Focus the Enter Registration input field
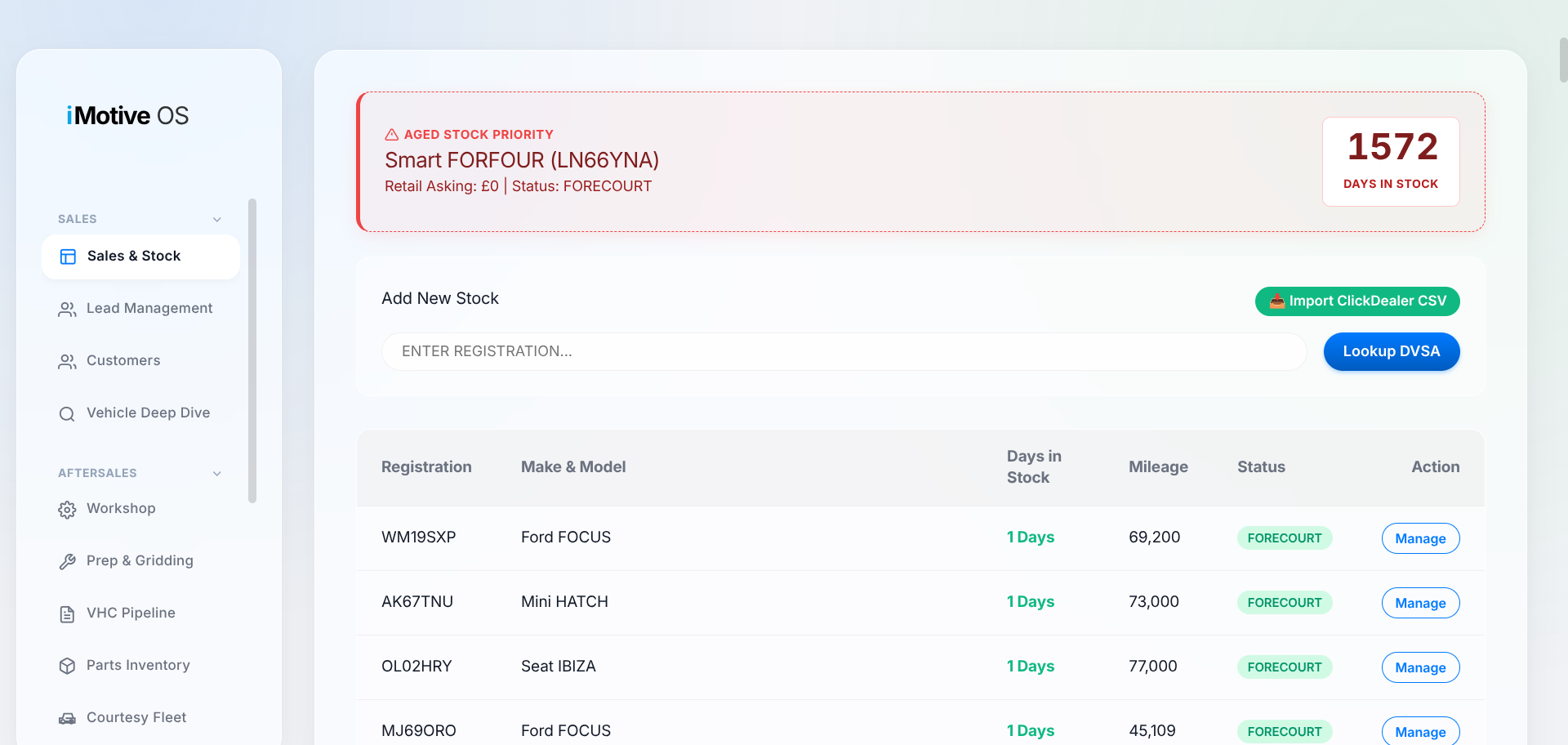The image size is (1568, 745). [x=844, y=352]
